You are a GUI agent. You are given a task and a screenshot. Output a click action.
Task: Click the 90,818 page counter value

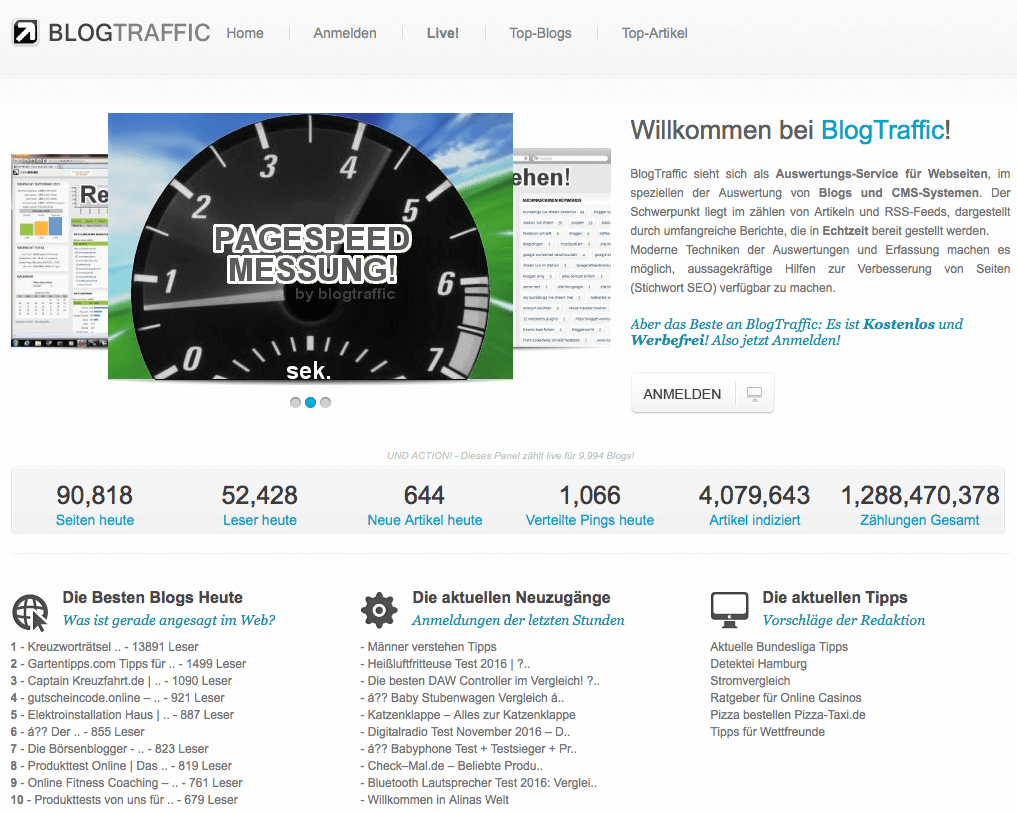(x=95, y=495)
